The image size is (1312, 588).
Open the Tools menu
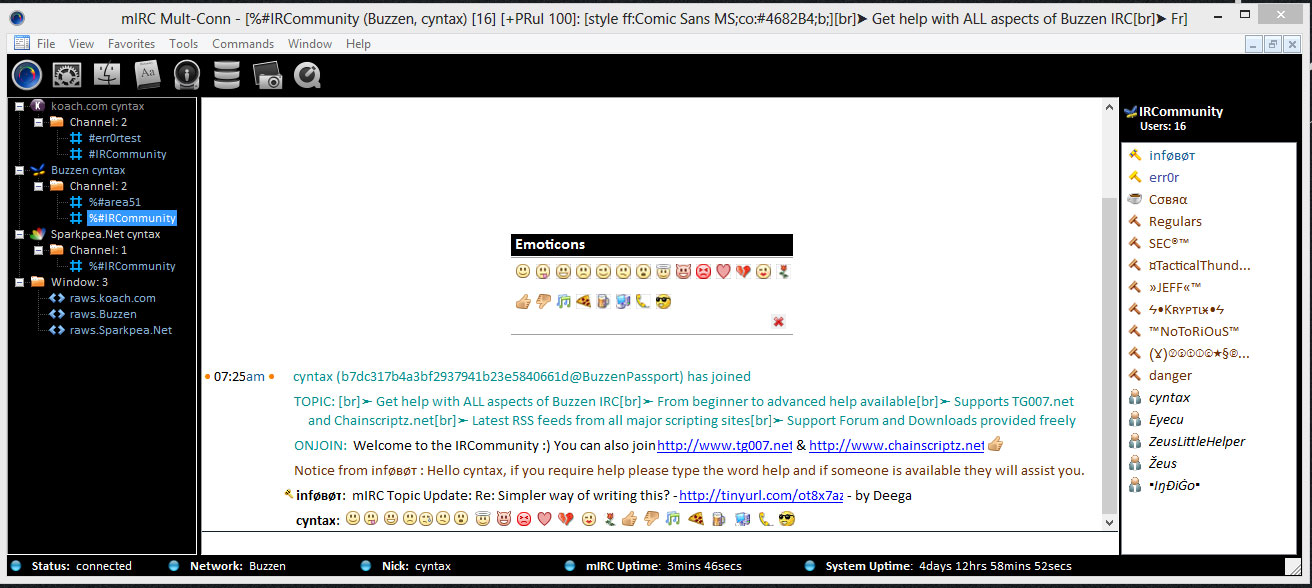184,44
